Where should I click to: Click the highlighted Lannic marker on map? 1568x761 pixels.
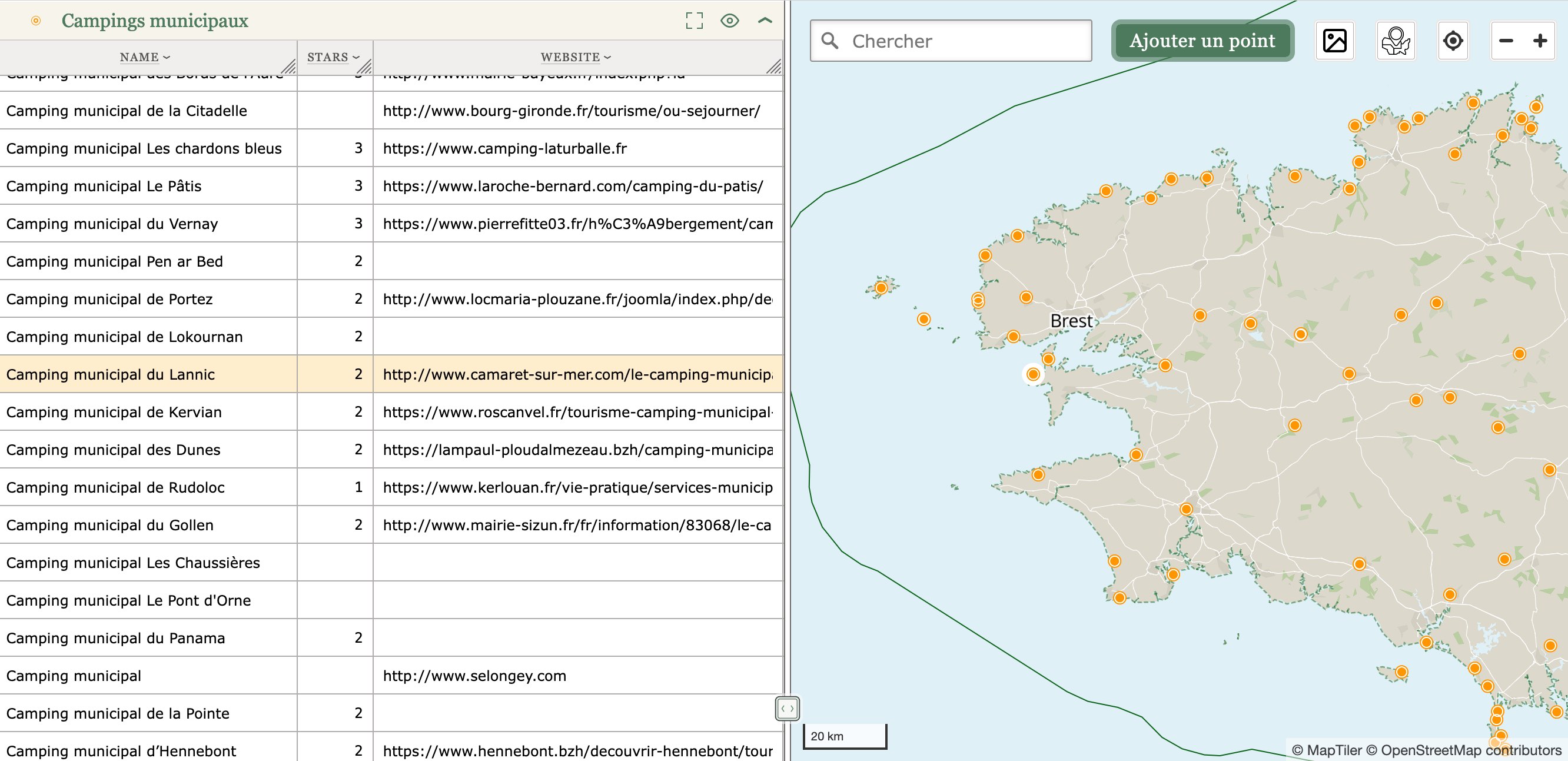1033,374
